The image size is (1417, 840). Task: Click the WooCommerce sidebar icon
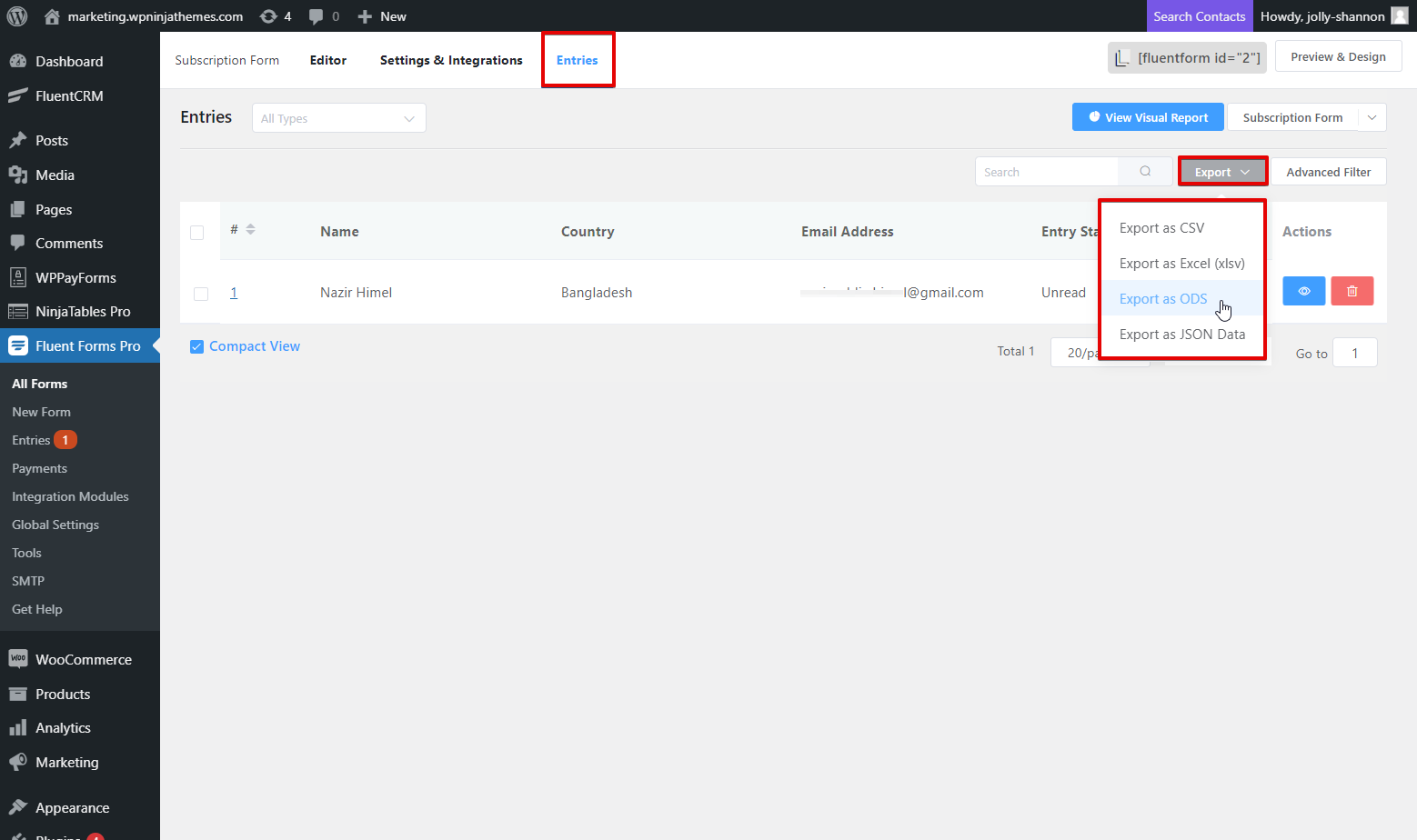[x=17, y=659]
